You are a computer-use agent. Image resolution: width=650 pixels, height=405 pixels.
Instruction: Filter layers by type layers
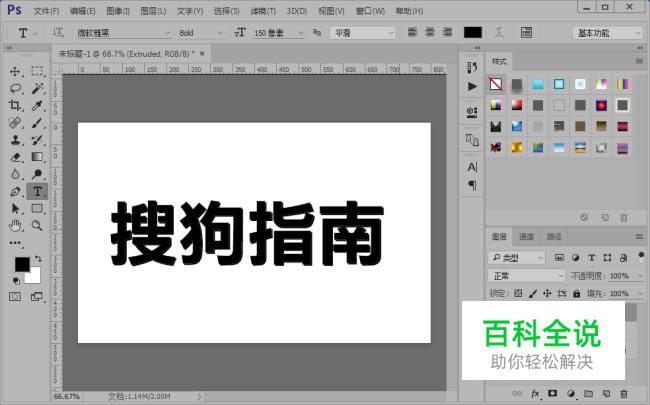pyautogui.click(x=592, y=258)
